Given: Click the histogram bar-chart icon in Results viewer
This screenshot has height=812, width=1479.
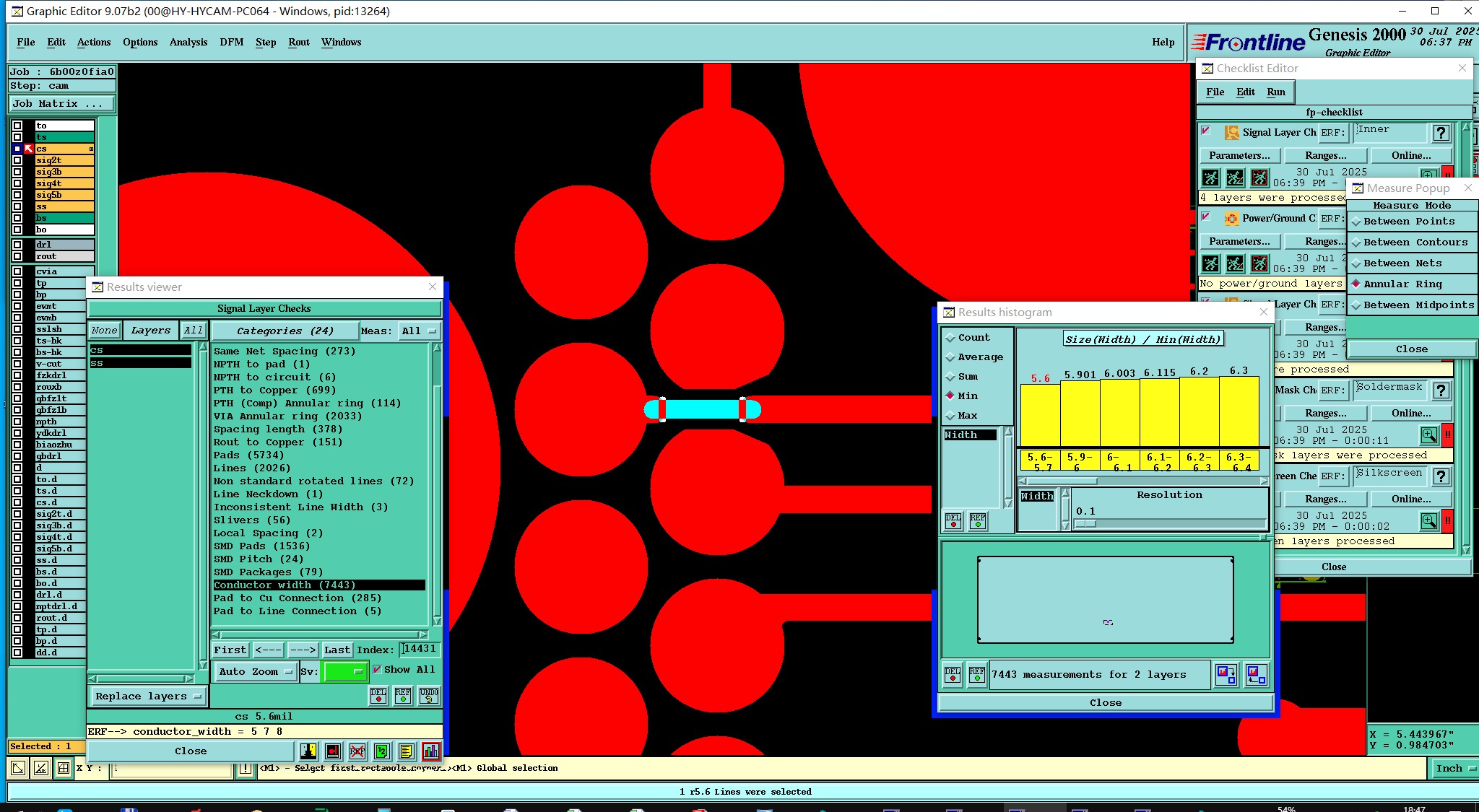Looking at the screenshot, I should 431,751.
